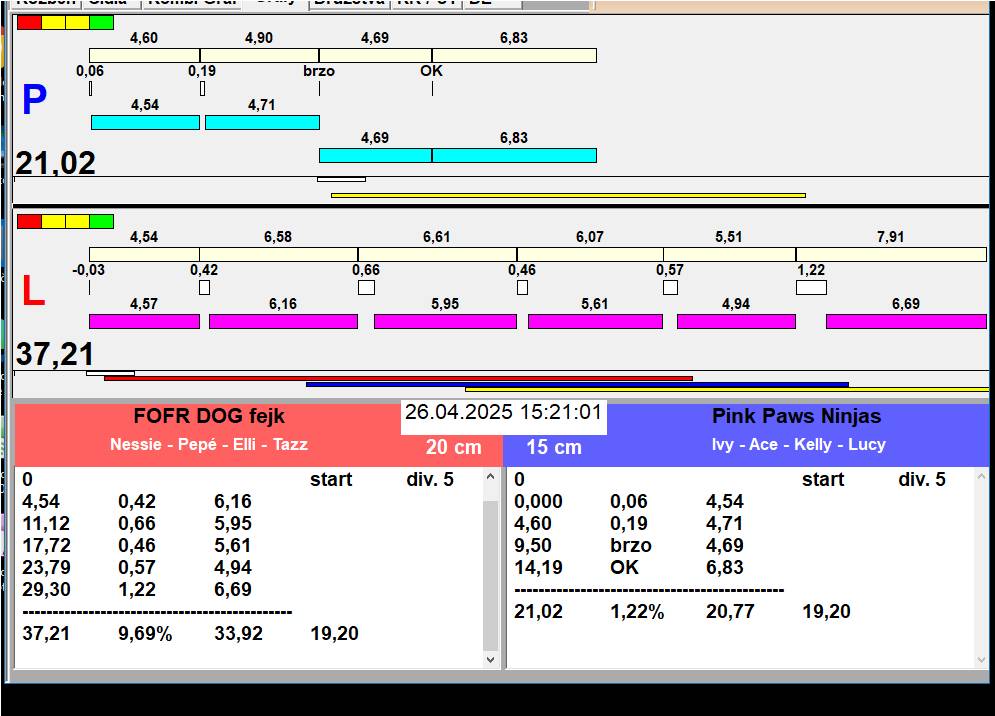The image size is (995, 716).
Task: Select the 0,42 changeover box in lane L
Action: pos(204,288)
